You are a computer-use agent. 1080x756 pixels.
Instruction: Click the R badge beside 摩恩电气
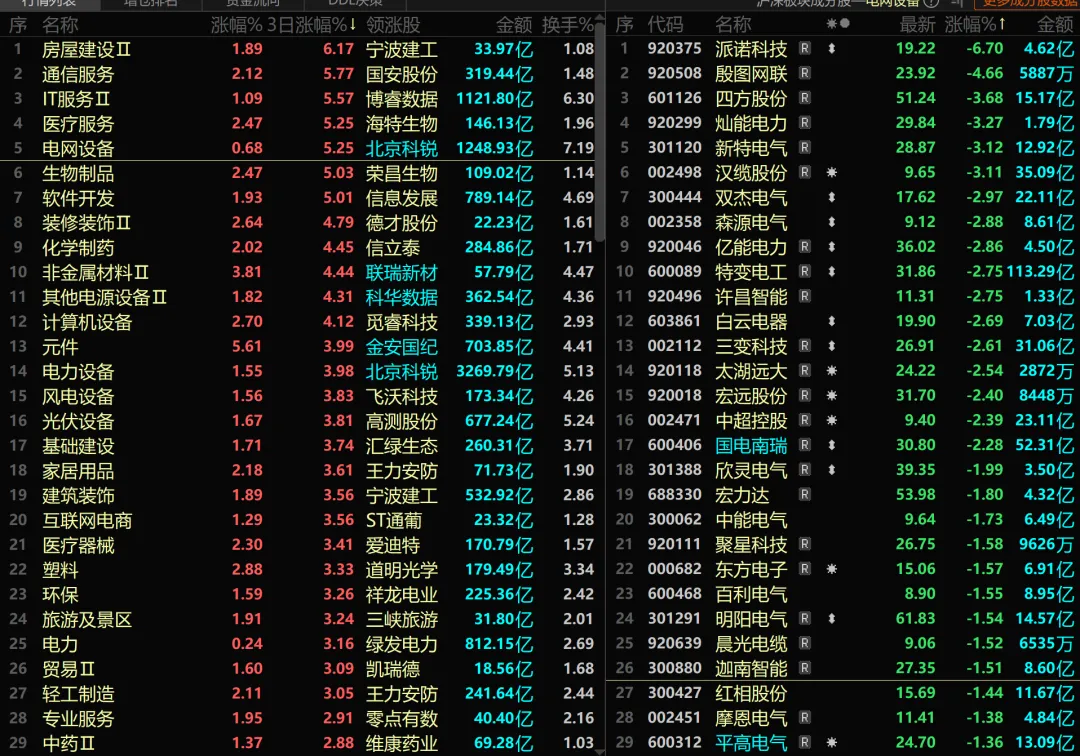[804, 717]
